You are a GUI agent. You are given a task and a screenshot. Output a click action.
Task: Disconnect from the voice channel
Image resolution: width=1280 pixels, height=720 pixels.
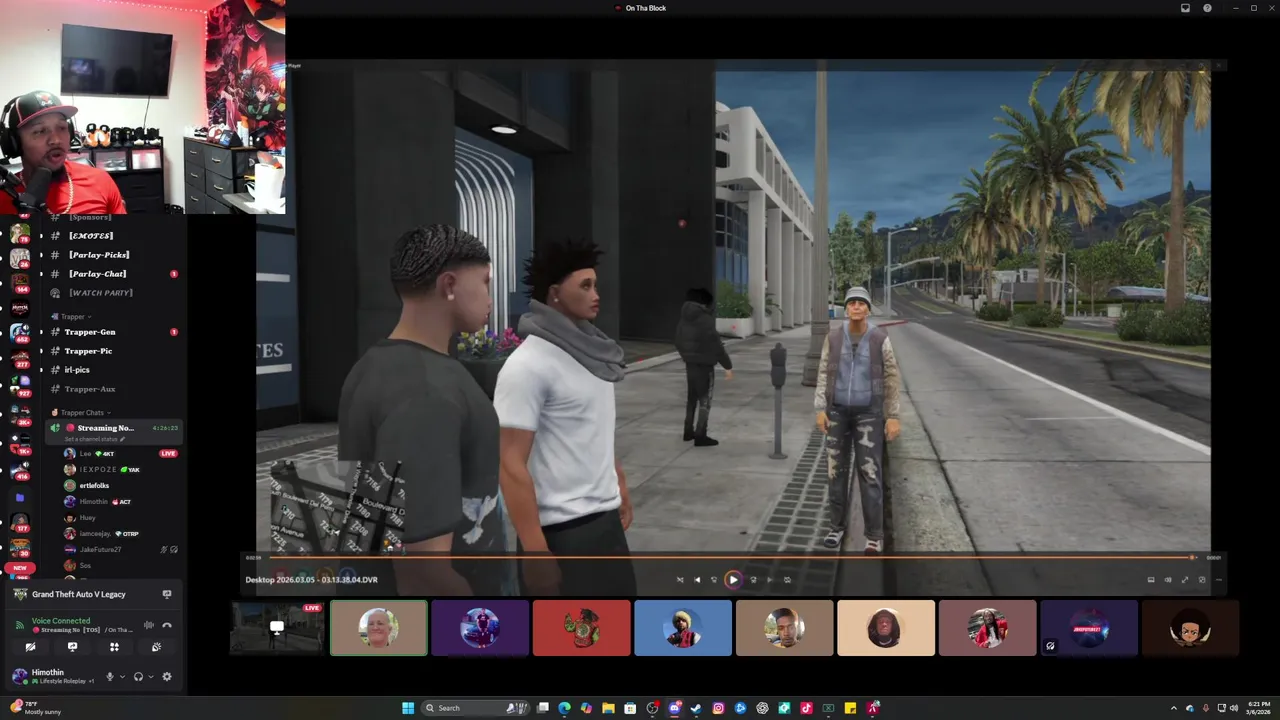[167, 625]
